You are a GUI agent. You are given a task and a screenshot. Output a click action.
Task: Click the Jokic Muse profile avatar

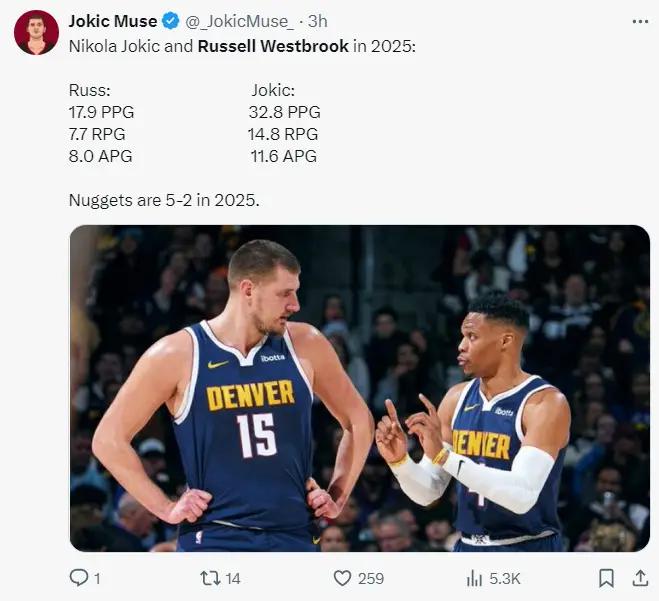coord(36,33)
